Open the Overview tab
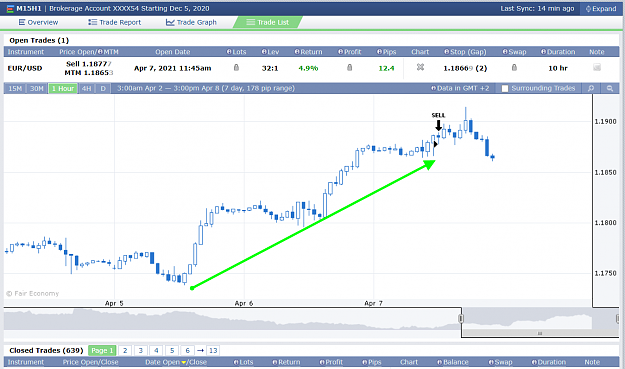The height and width of the screenshot is (369, 625). click(x=38, y=22)
